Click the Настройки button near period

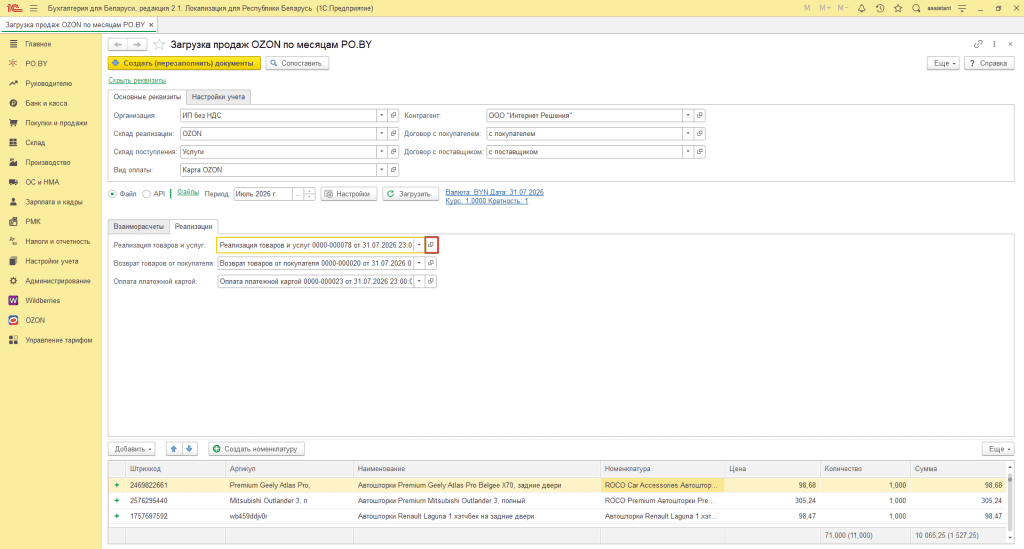click(349, 194)
